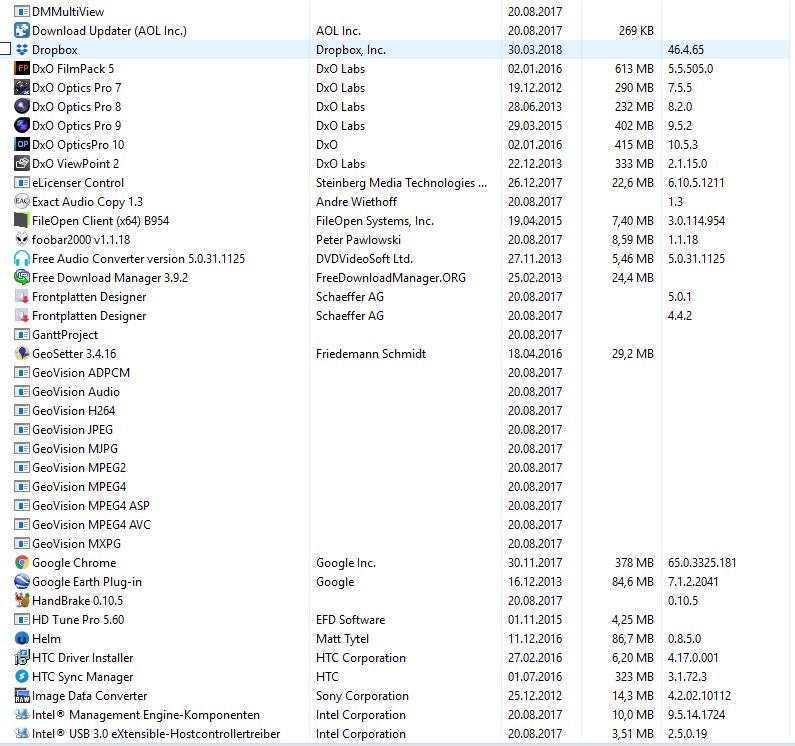Click the HandBrake 0.10.5 icon
Viewport: 795px width, 746px height.
click(22, 600)
